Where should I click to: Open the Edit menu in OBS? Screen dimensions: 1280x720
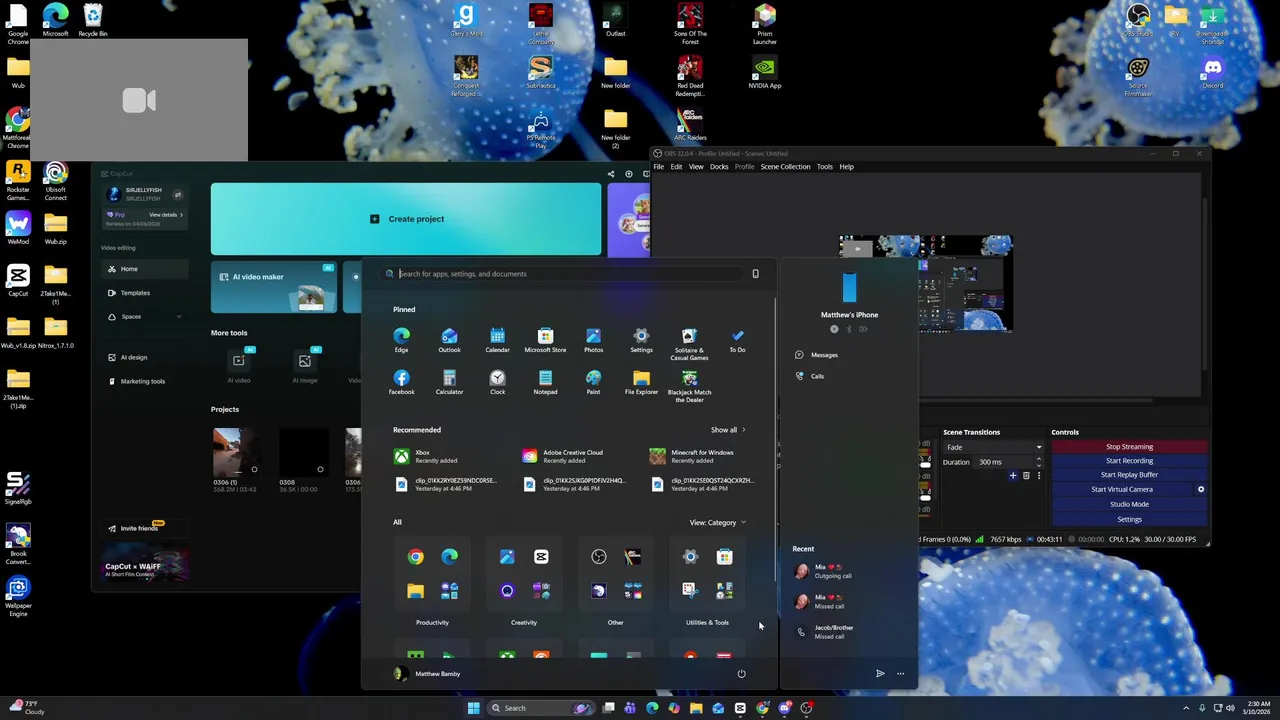[x=676, y=167]
